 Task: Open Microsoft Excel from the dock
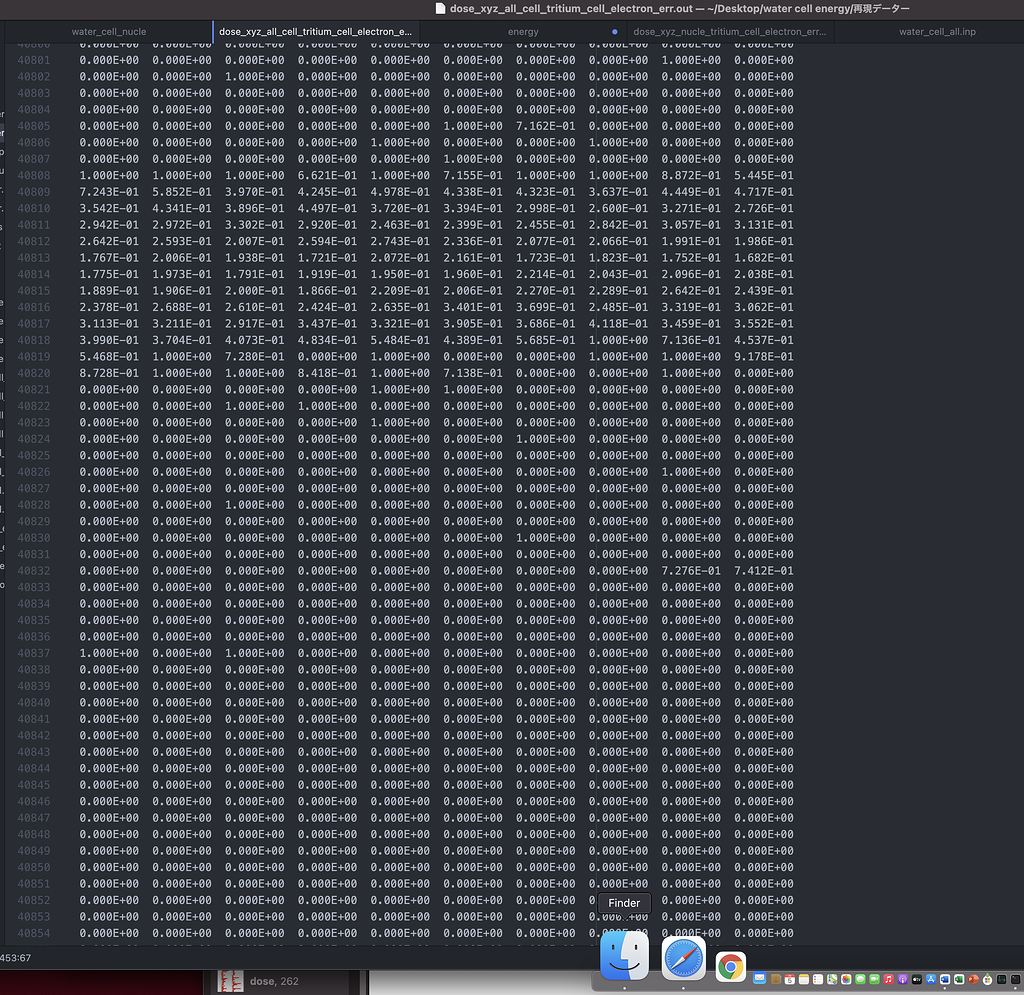pyautogui.click(x=959, y=979)
